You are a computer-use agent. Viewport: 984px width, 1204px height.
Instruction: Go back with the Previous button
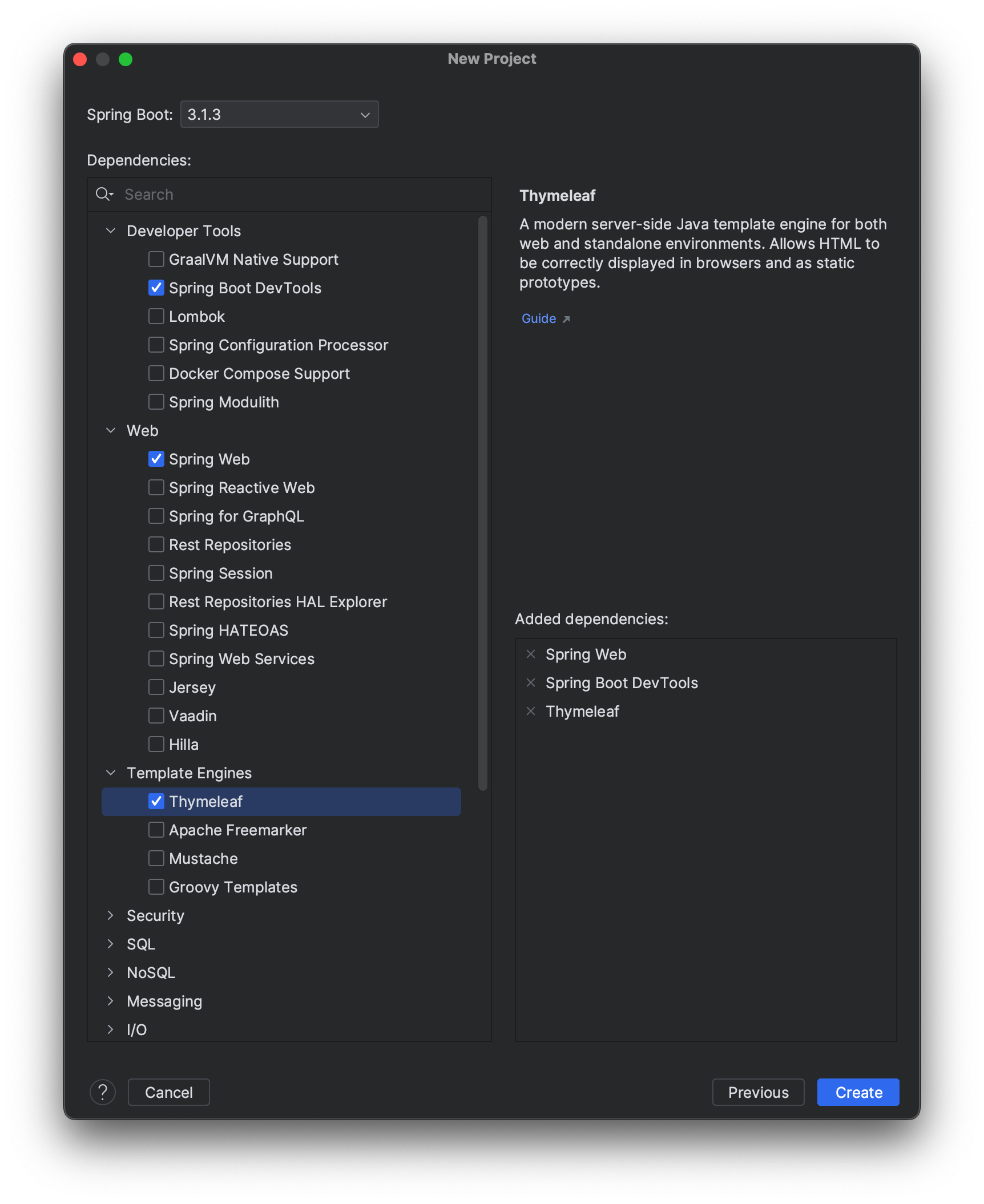[758, 1092]
